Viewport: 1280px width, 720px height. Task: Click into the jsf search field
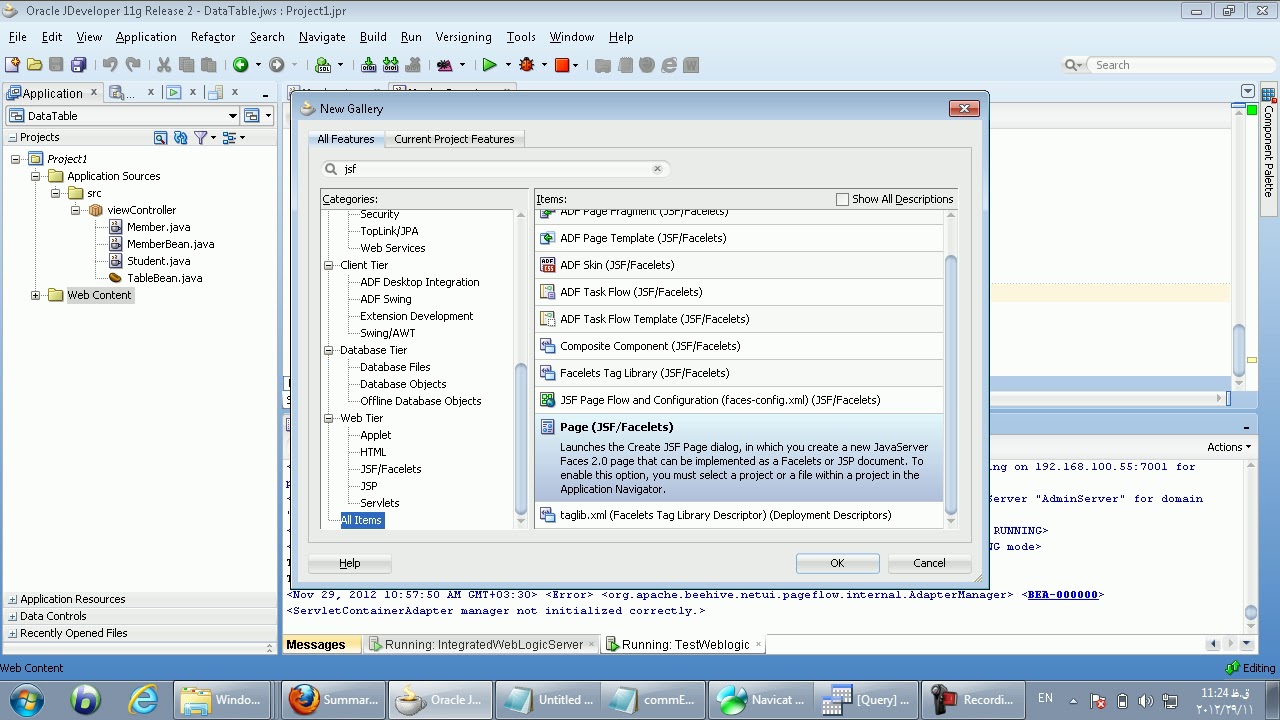point(497,169)
